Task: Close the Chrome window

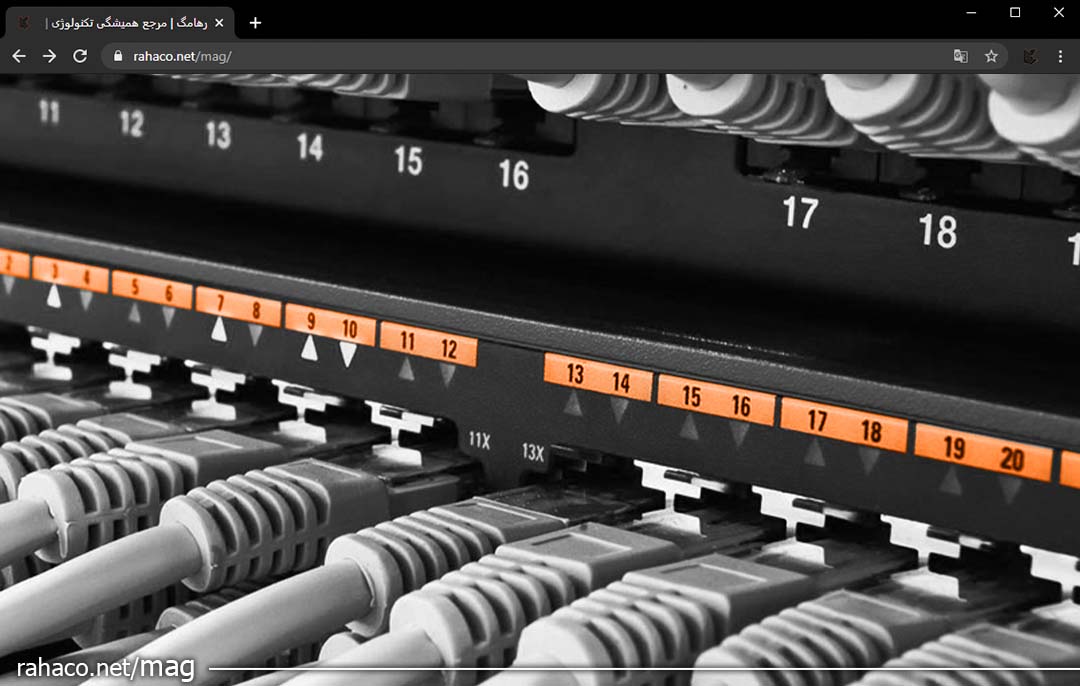Action: click(x=1059, y=12)
